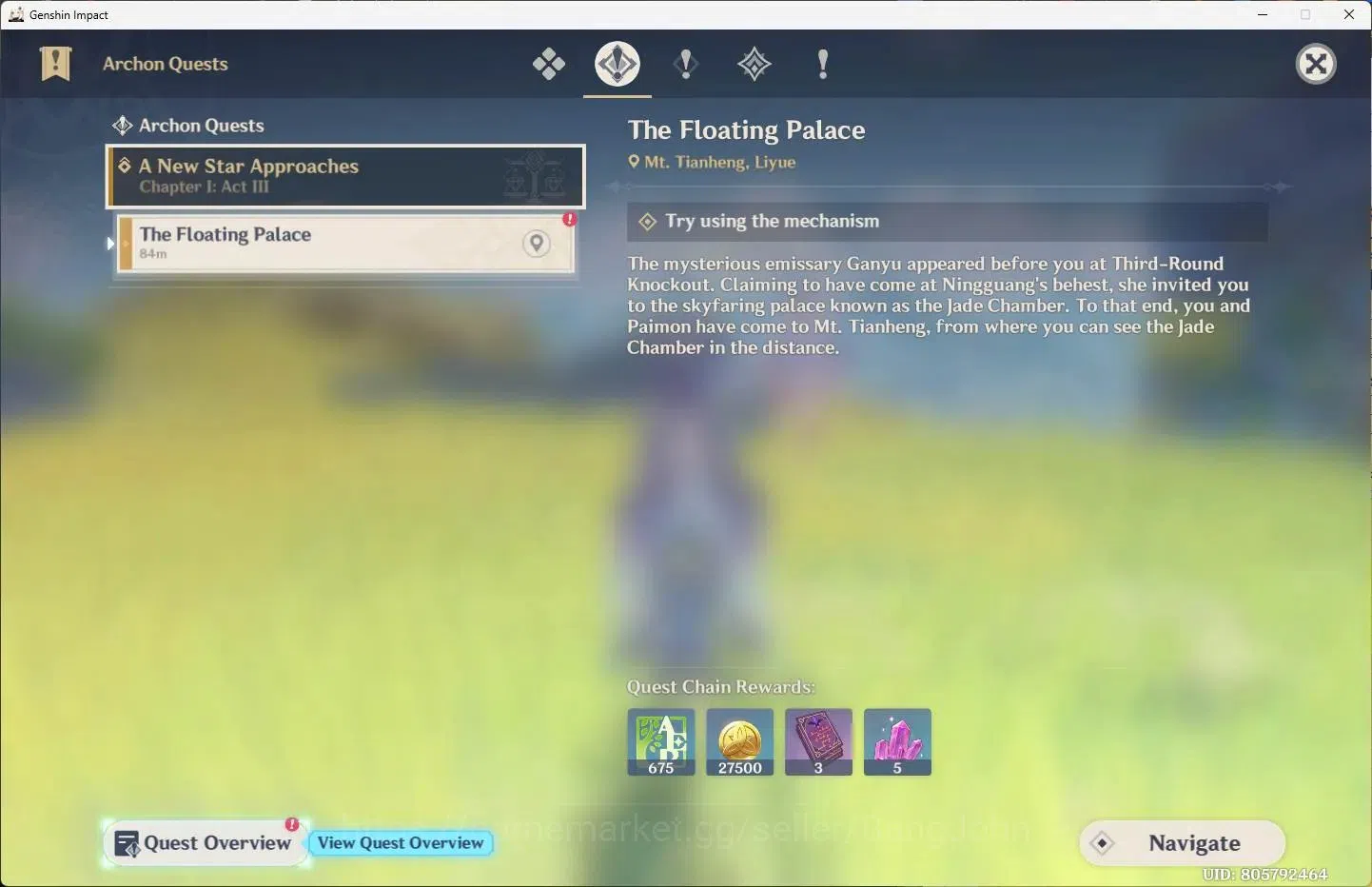View Adventure EXP reward 675
Image resolution: width=1372 pixels, height=887 pixels.
(661, 742)
